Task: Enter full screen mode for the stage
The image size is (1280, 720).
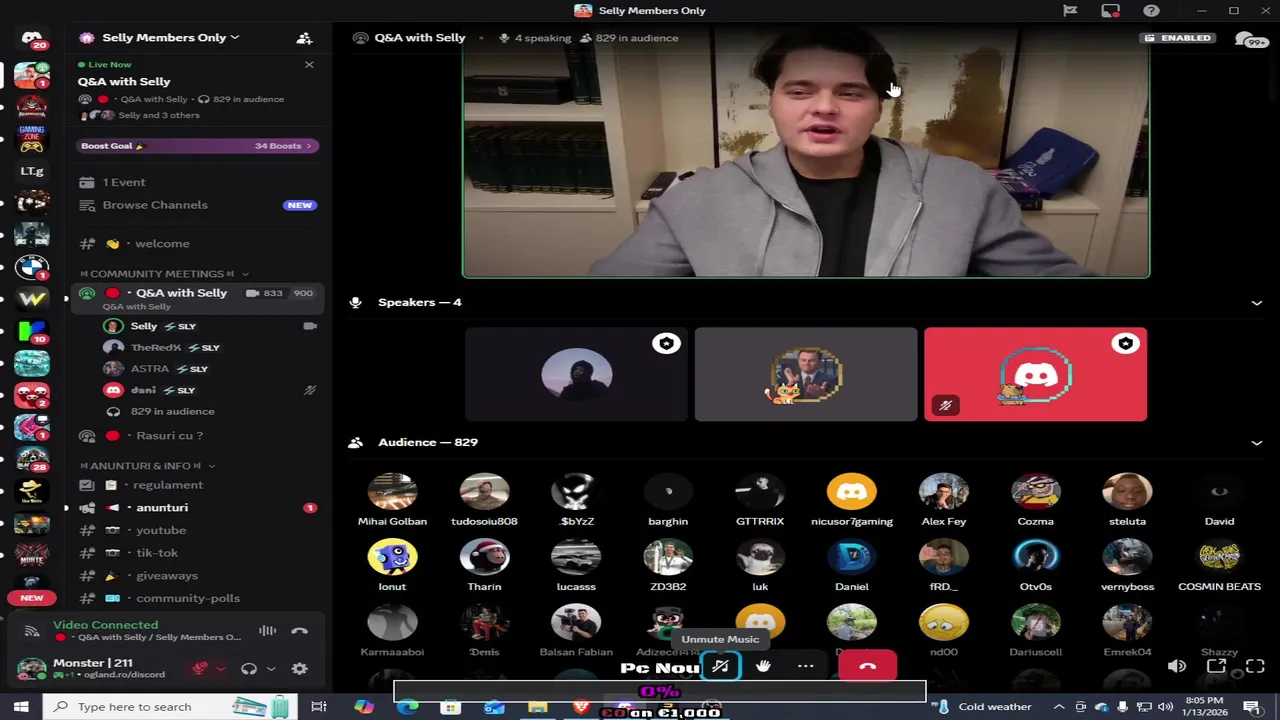Action: (x=1255, y=666)
